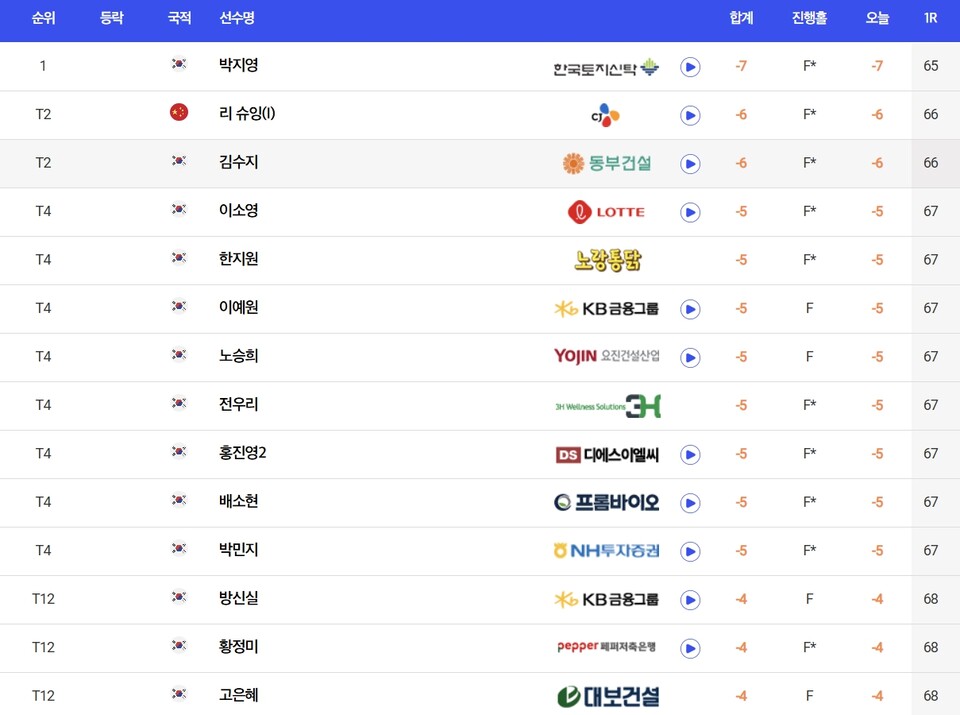
Task: Click the 한국토지신탁 sponsor logo
Action: 606,68
